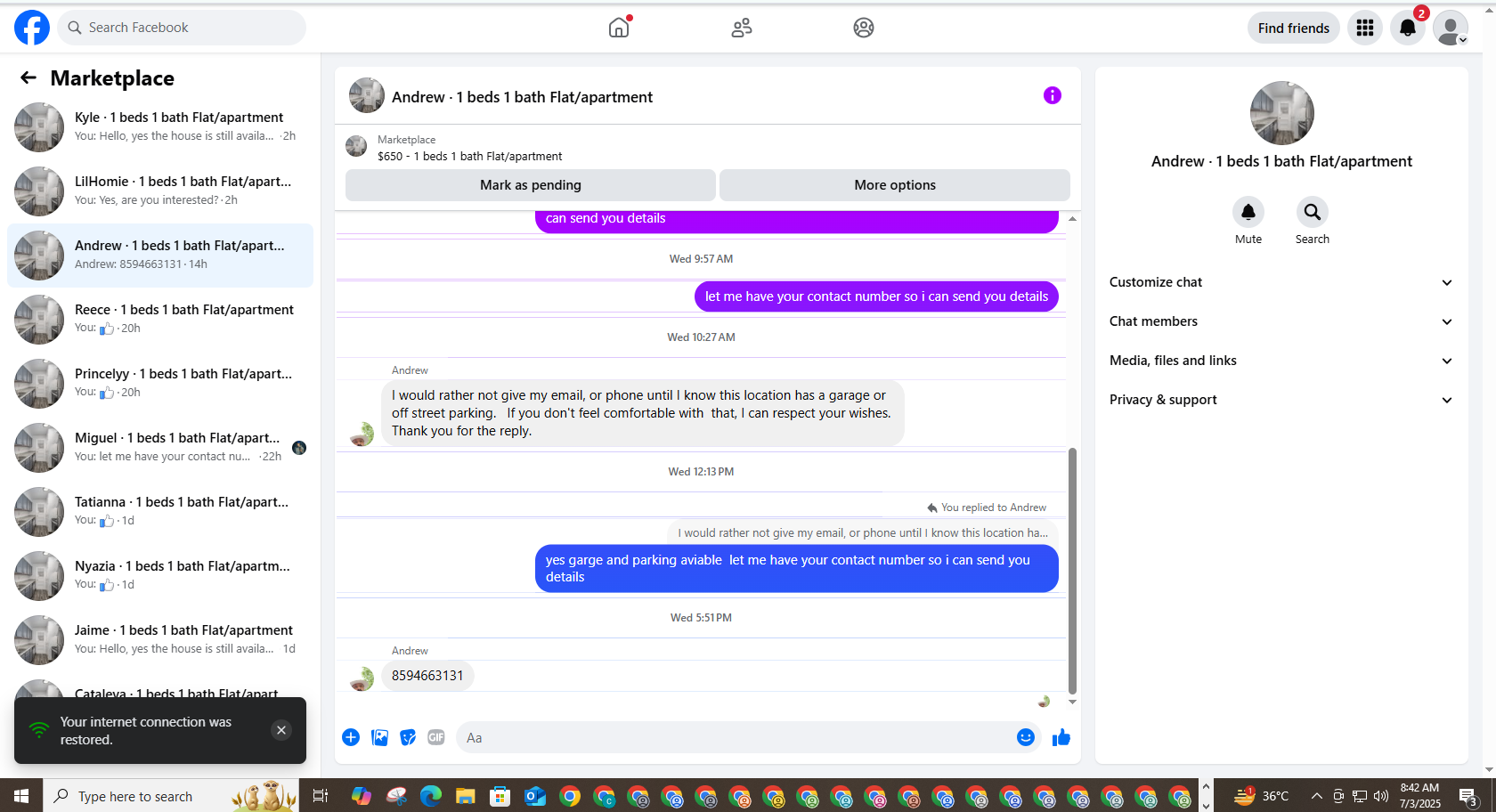
Task: Expand Privacy & support section
Action: (1281, 400)
